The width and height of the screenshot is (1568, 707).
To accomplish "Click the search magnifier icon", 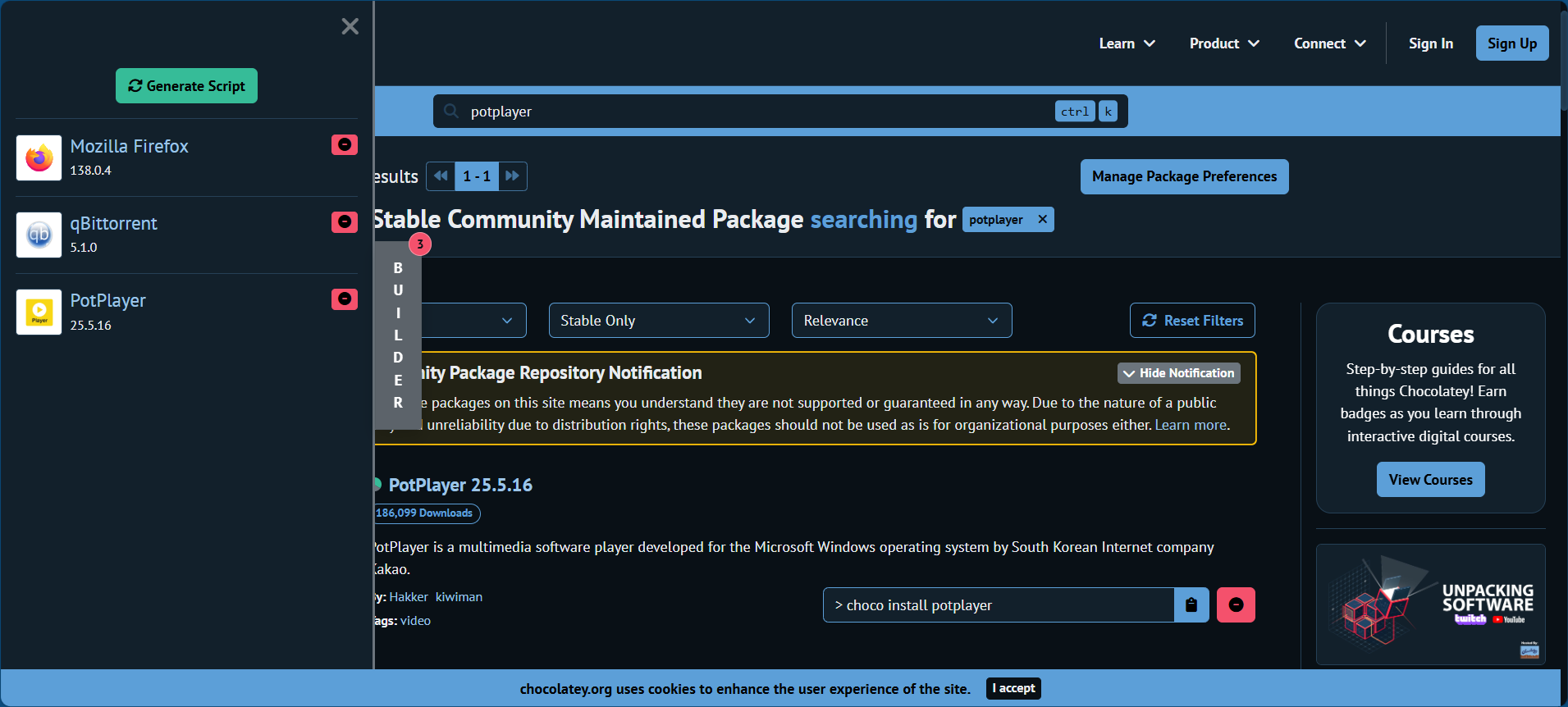I will 450,111.
